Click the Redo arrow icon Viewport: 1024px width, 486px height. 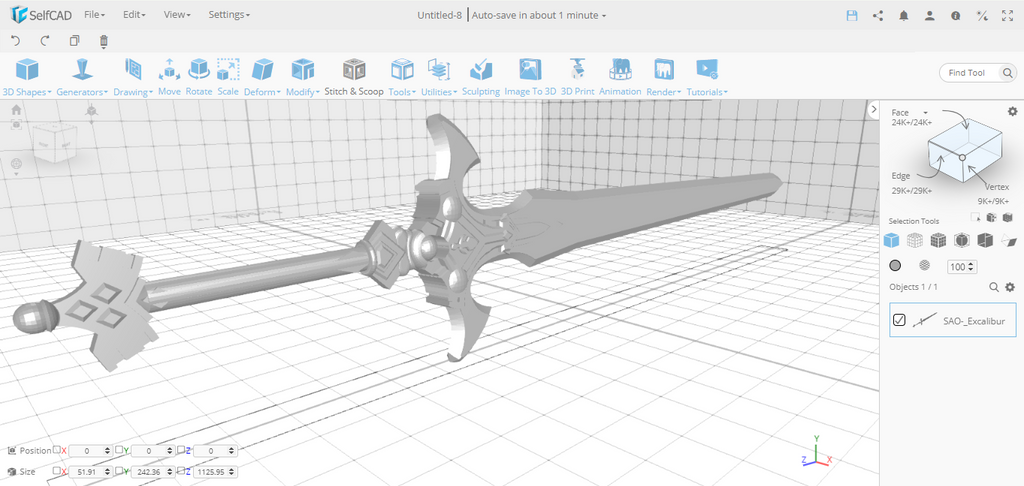pyautogui.click(x=45, y=41)
